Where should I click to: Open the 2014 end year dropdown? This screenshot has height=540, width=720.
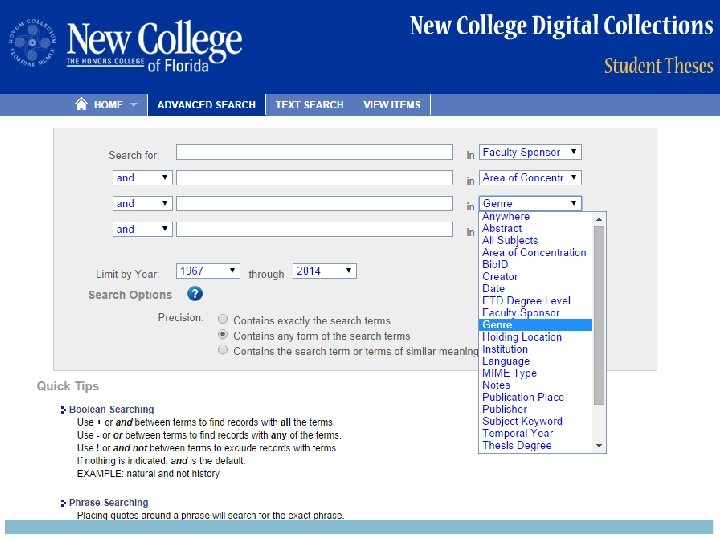point(324,271)
